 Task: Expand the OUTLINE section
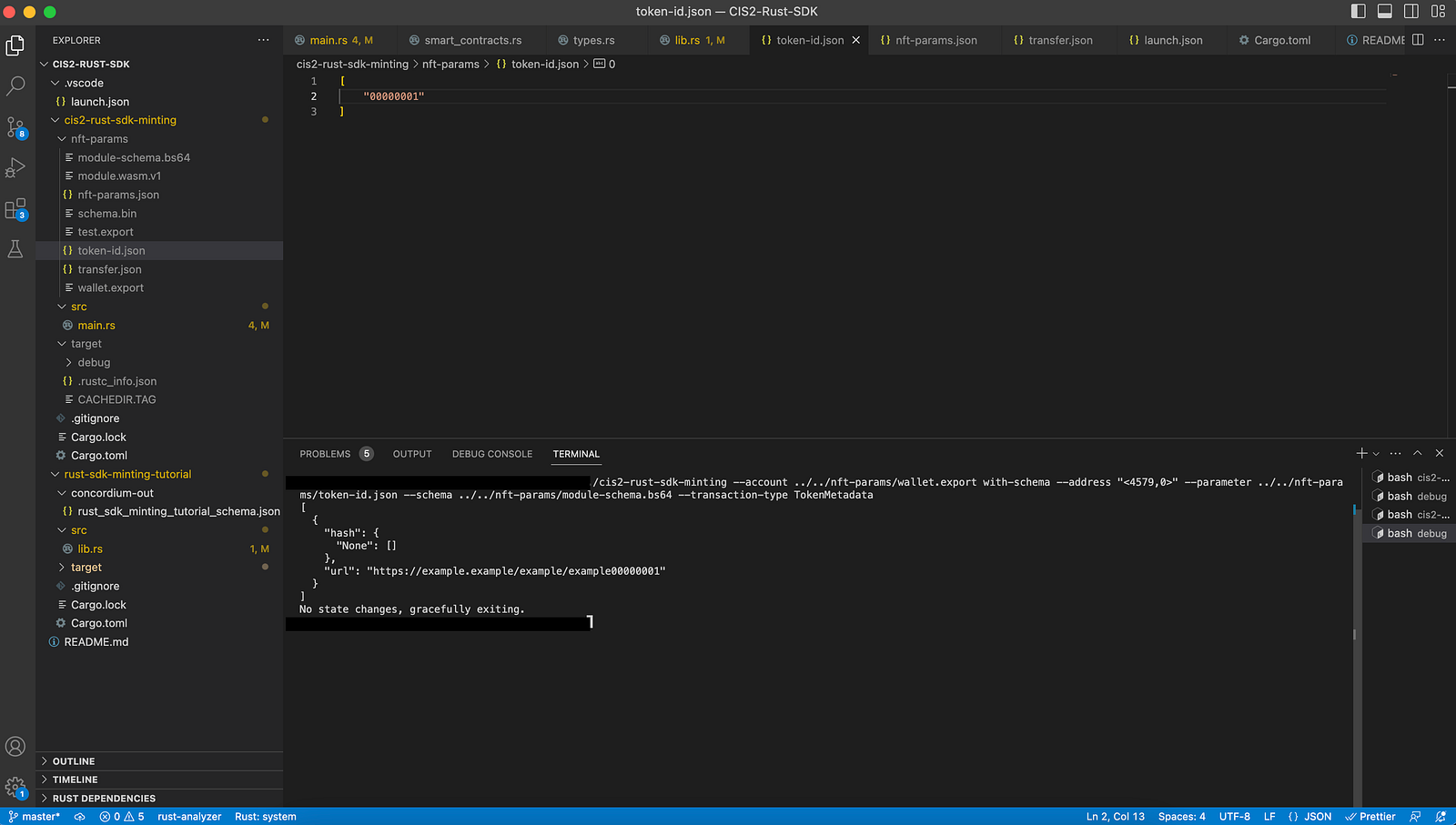[159, 761]
